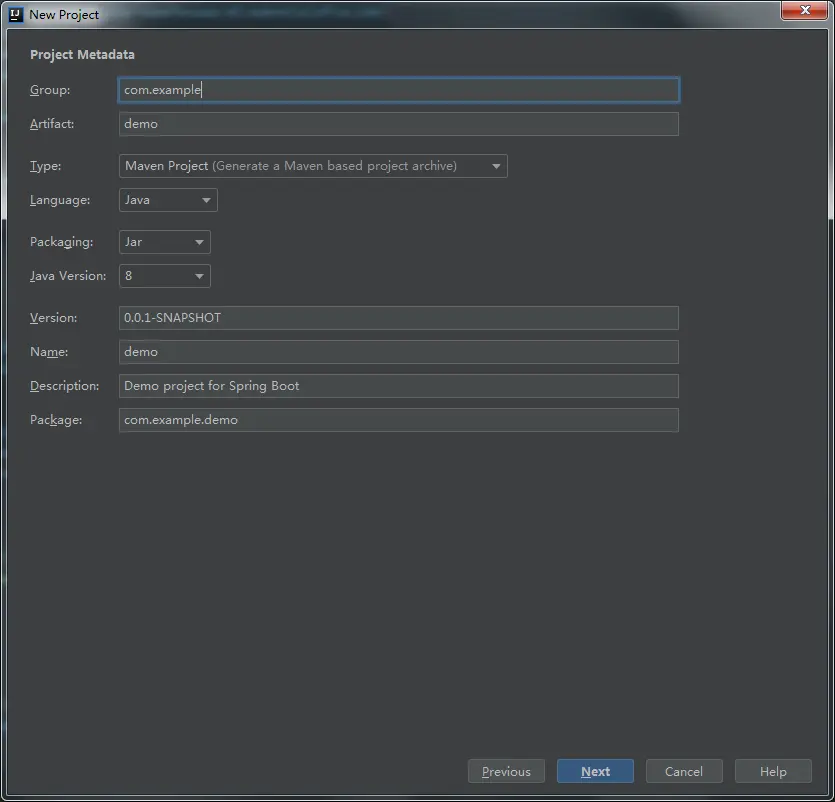Click the Project Metadata heading
The width and height of the screenshot is (835, 802).
[82, 54]
